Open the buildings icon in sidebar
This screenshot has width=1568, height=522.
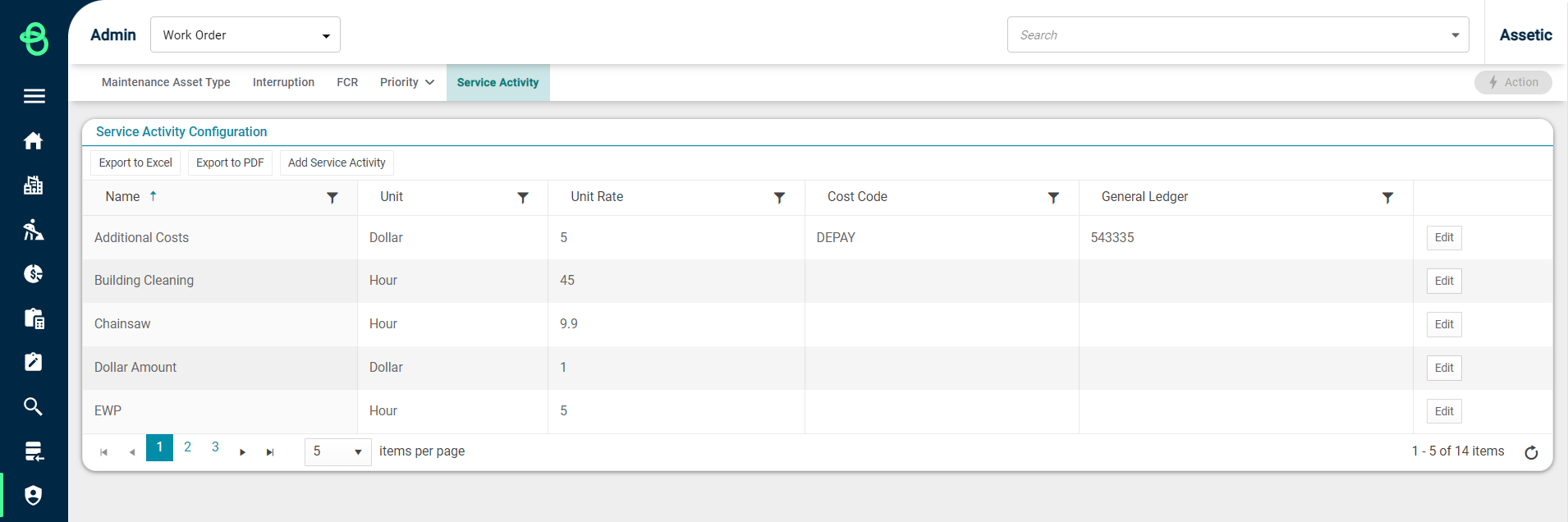pos(34,185)
